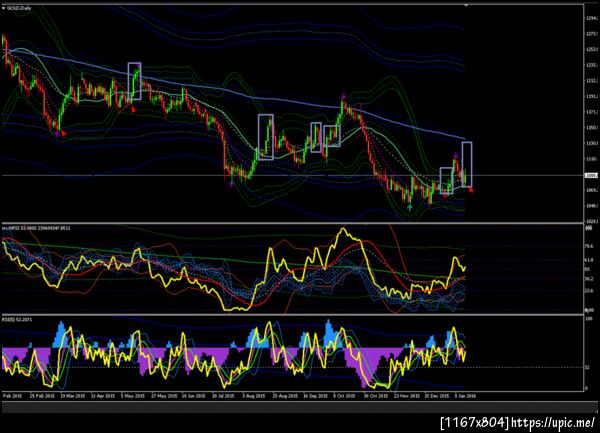The height and width of the screenshot is (433, 600).
Task: Click the 27 May 2015 date on the time axis
Action: point(164,396)
